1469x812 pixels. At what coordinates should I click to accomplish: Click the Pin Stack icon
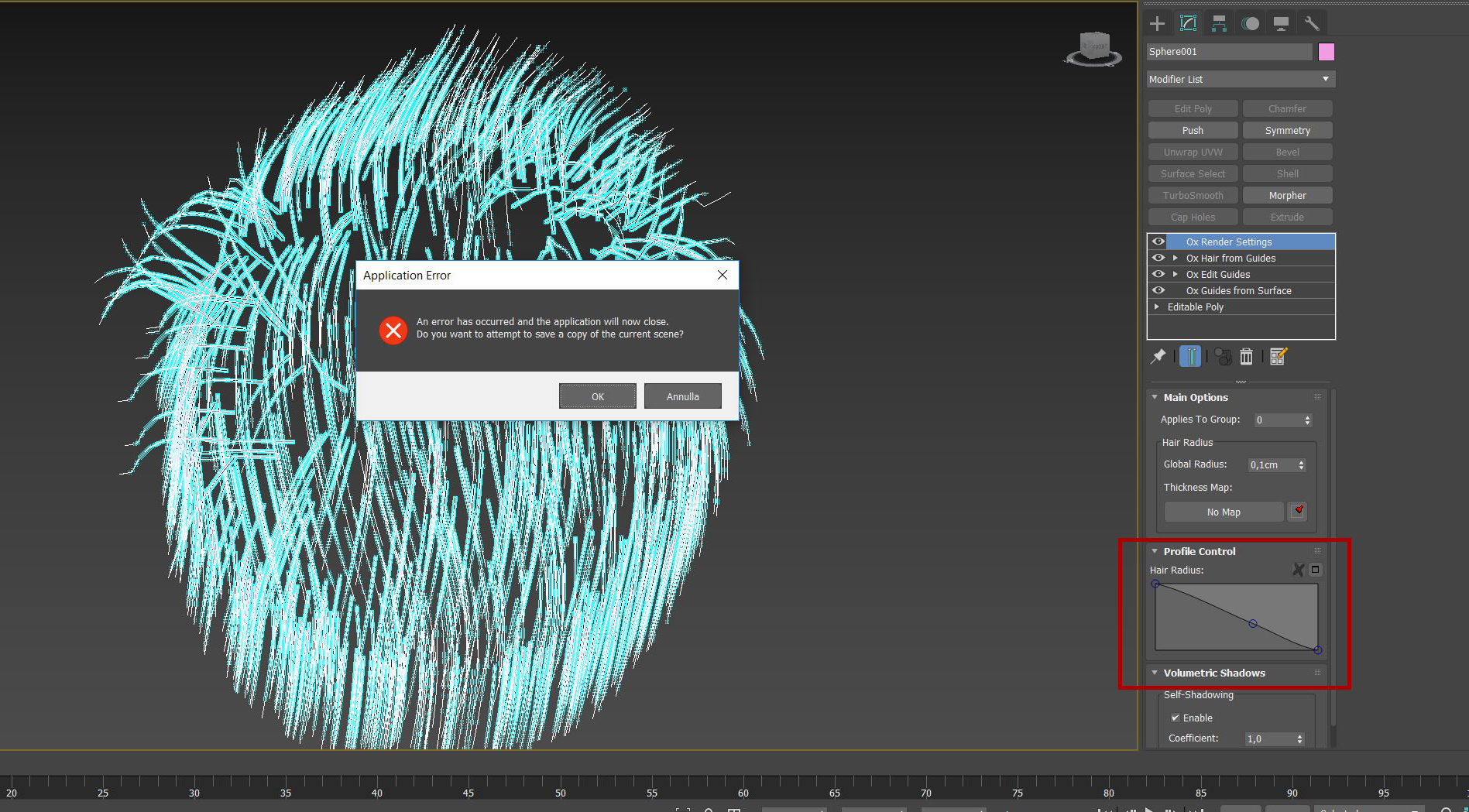1158,356
